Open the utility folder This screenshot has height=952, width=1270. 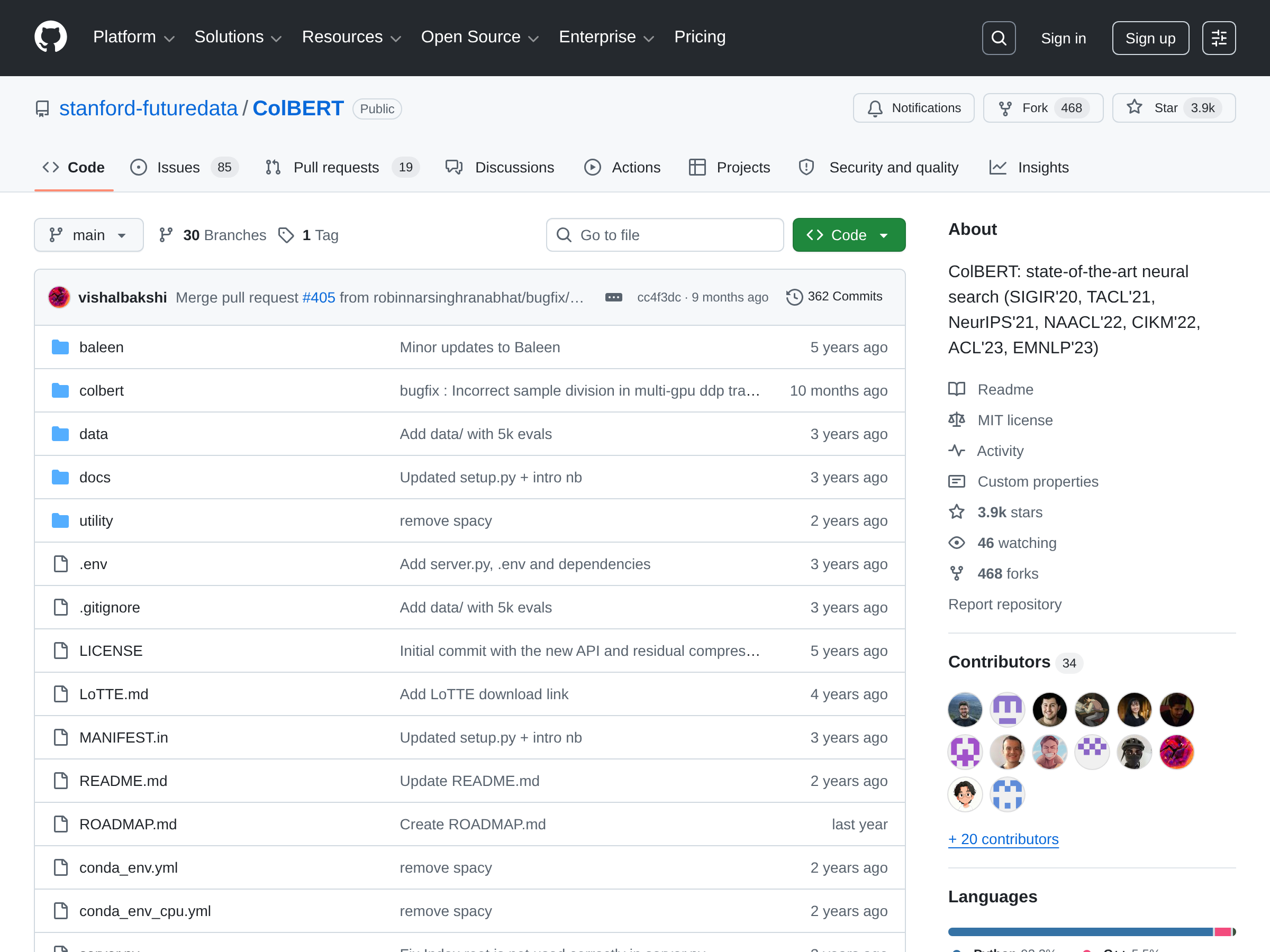click(96, 520)
